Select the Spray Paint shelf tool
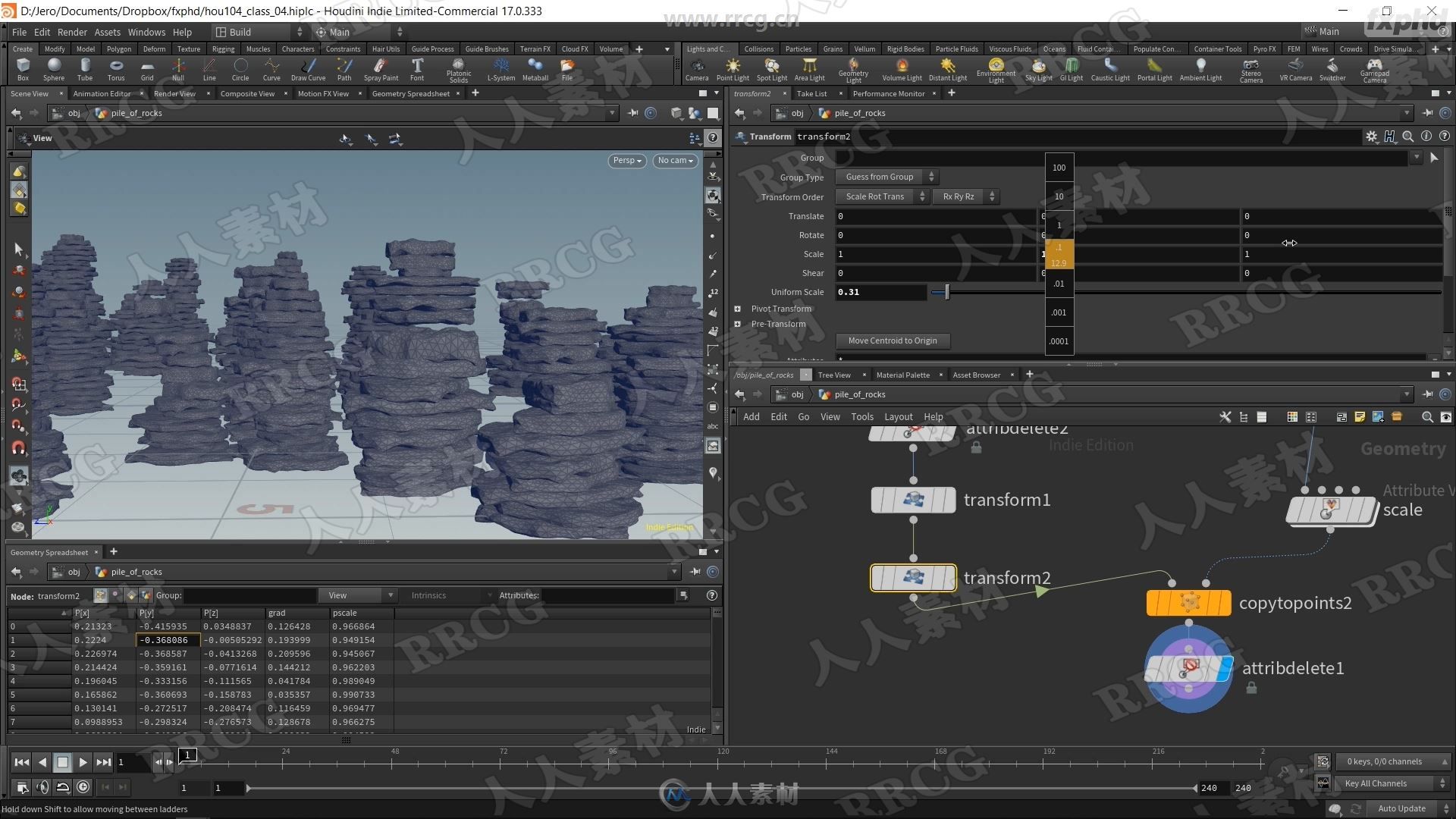Image resolution: width=1456 pixels, height=819 pixels. point(381,69)
